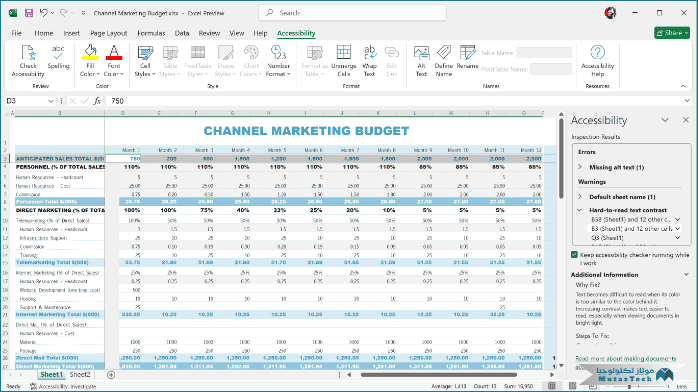This screenshot has height=392, width=698.
Task: Click Accessibility: Investigate in status bar
Action: click(x=63, y=386)
